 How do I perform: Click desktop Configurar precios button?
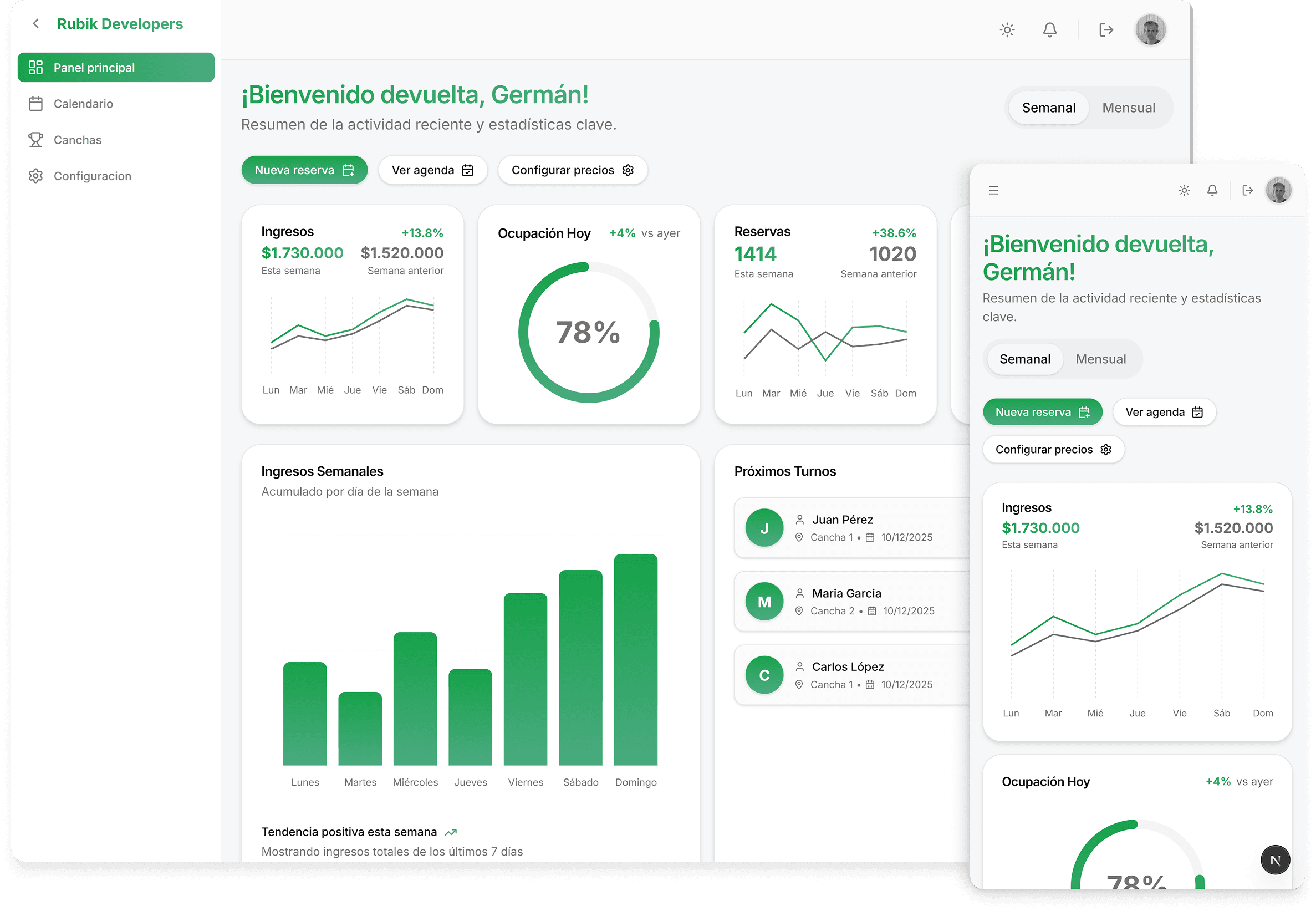click(573, 170)
